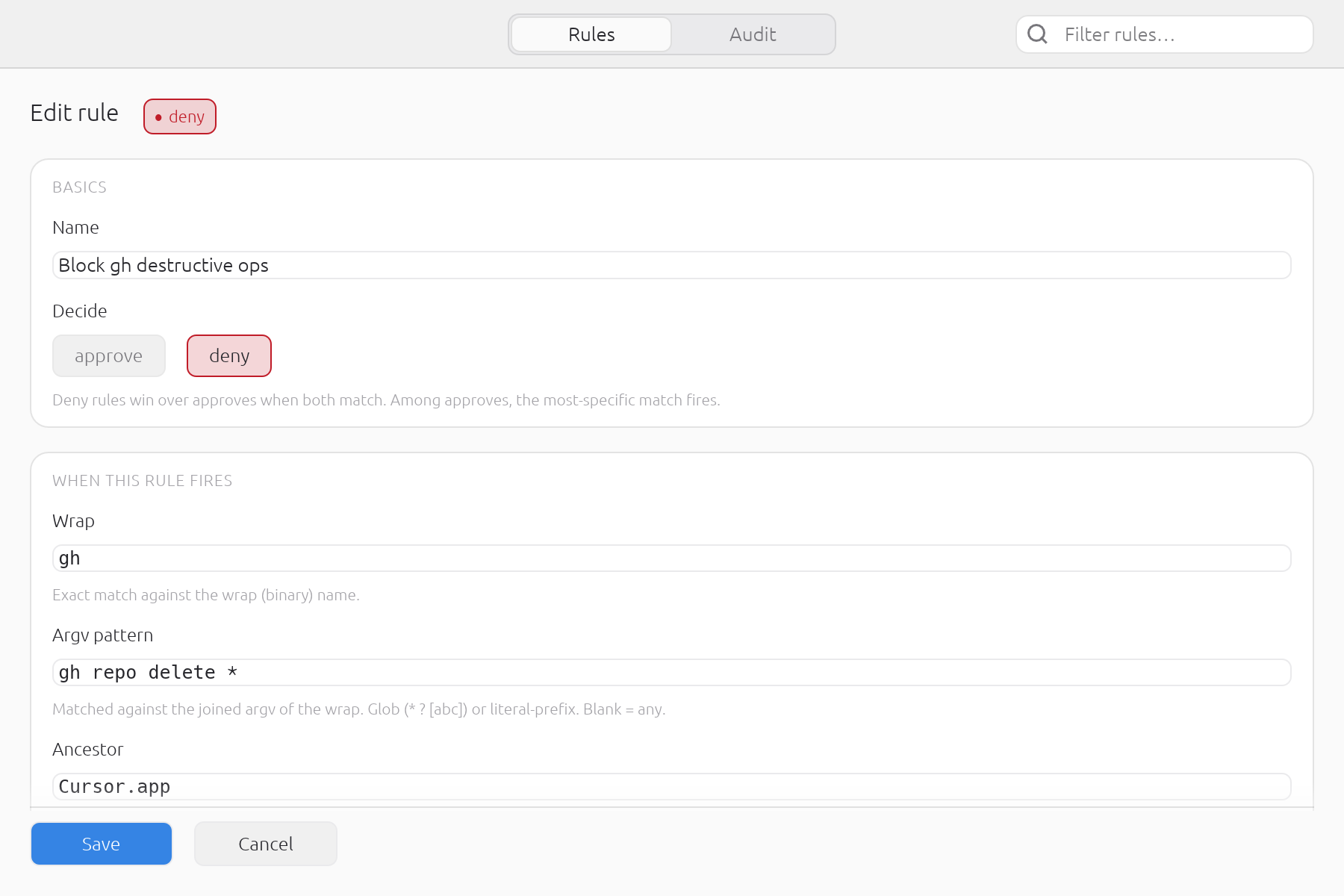Click the Edit rule heading
The image size is (1344, 896).
75,113
